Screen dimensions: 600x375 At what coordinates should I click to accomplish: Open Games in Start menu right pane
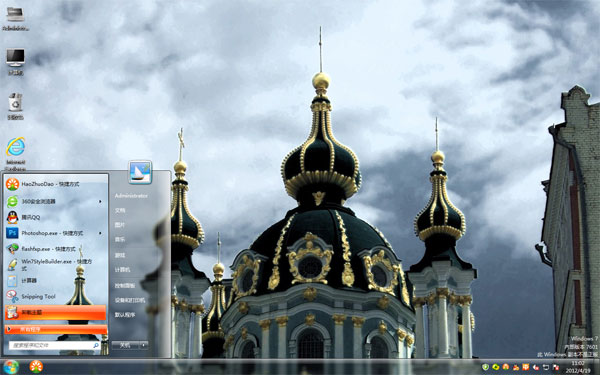point(120,255)
